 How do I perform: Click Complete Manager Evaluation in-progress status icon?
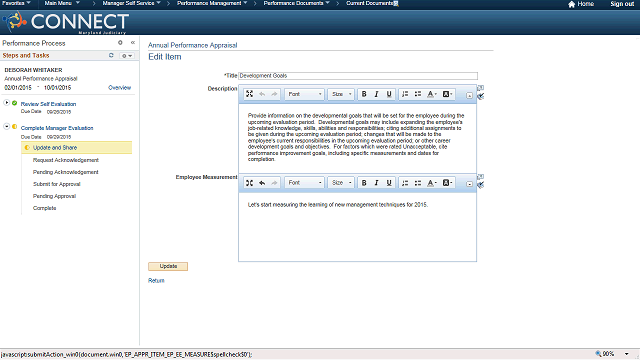(15, 127)
